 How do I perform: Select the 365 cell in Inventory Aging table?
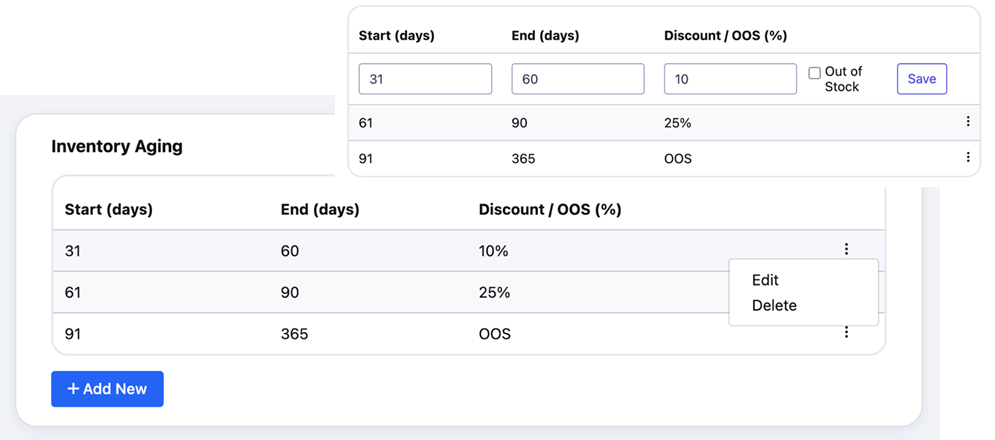click(294, 333)
